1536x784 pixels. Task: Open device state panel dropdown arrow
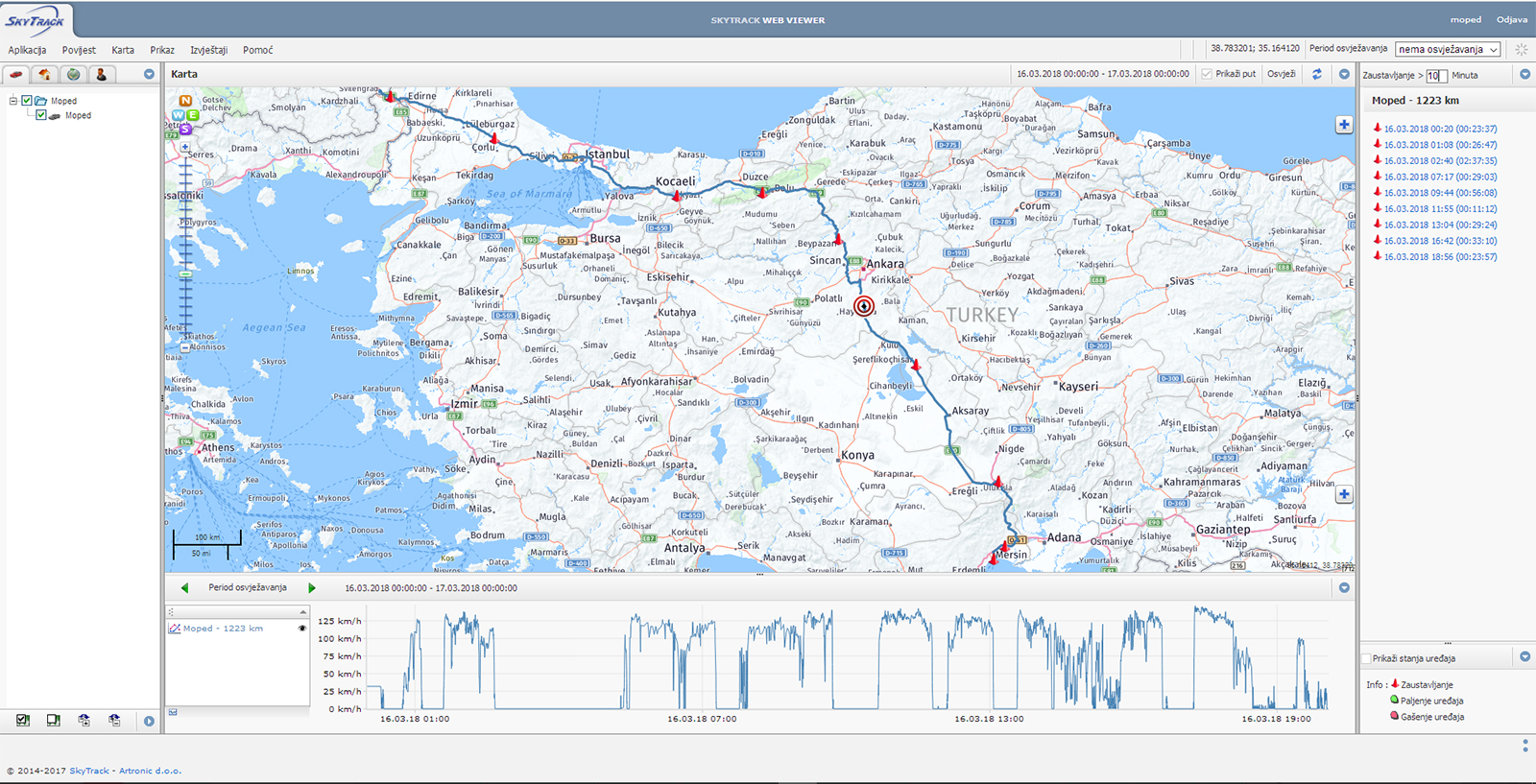[x=1524, y=657]
